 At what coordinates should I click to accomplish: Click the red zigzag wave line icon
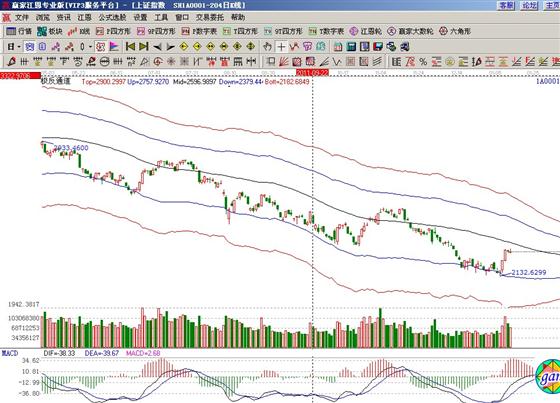pos(294,47)
